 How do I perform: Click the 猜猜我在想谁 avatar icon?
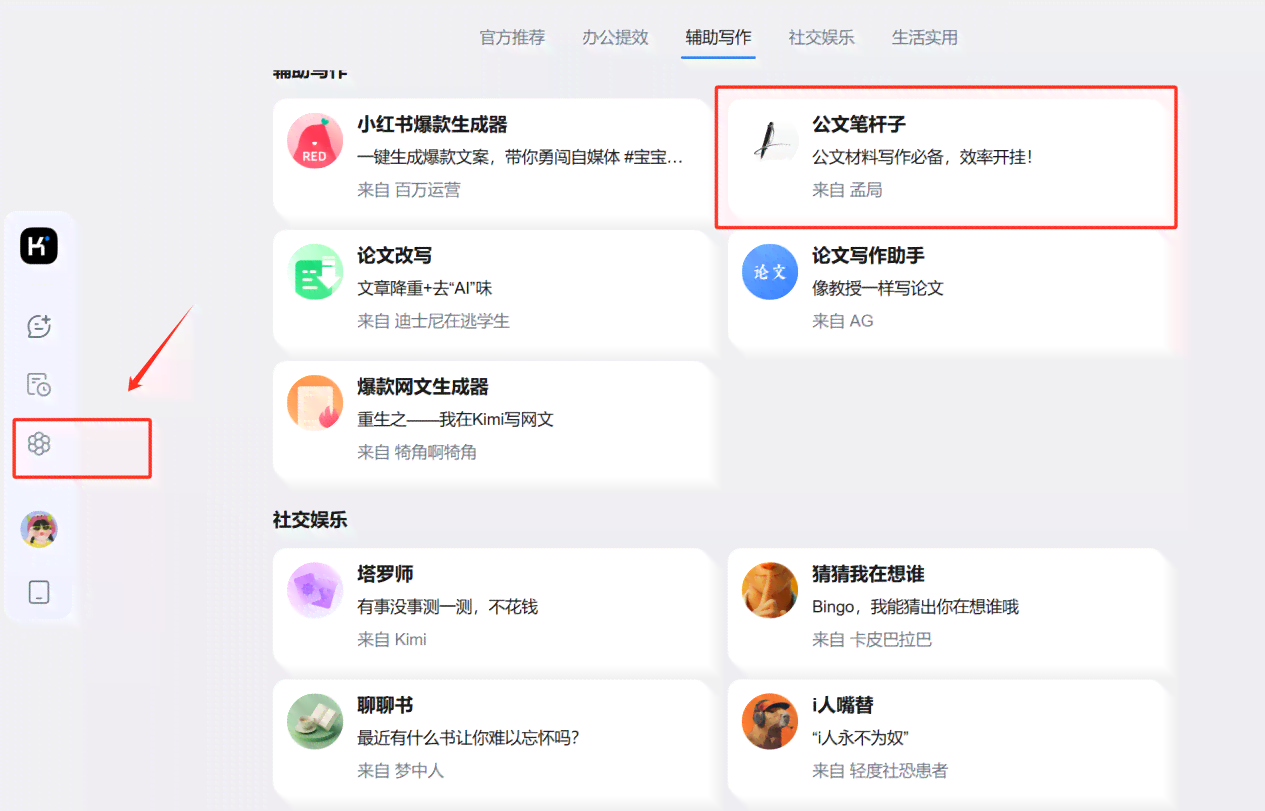770,590
